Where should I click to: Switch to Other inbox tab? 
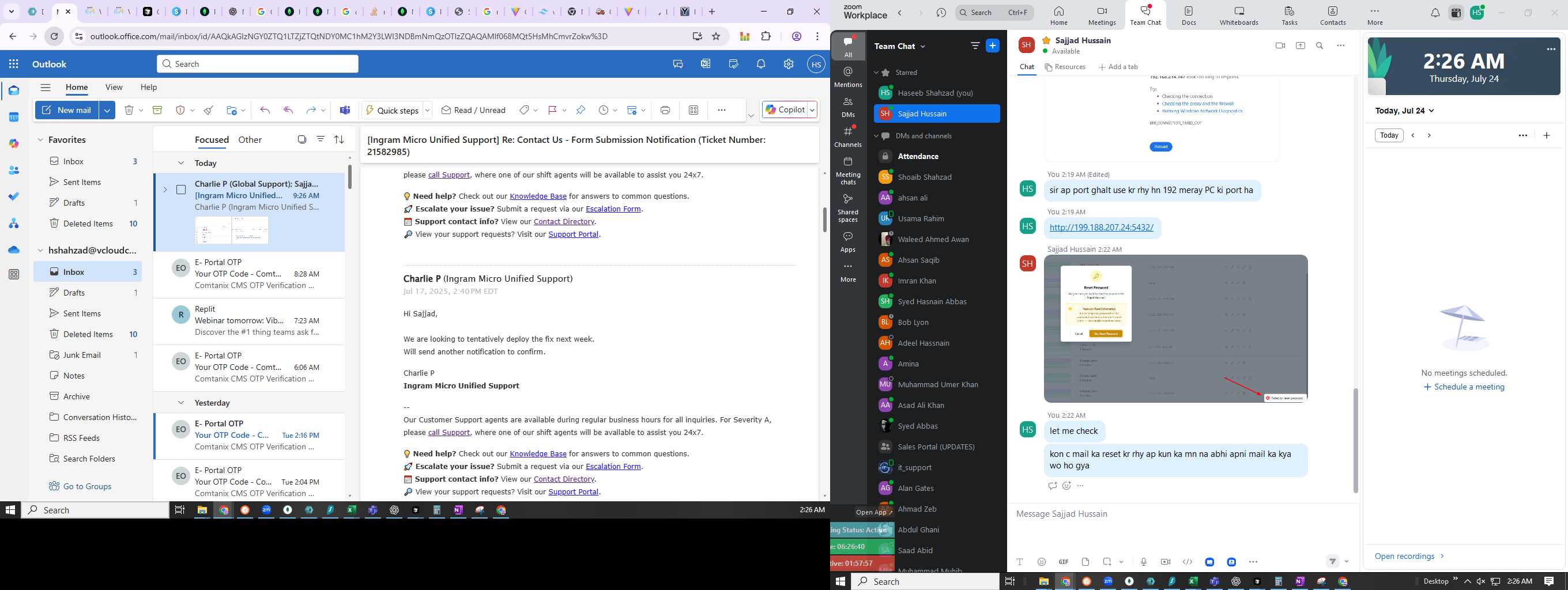coord(250,140)
